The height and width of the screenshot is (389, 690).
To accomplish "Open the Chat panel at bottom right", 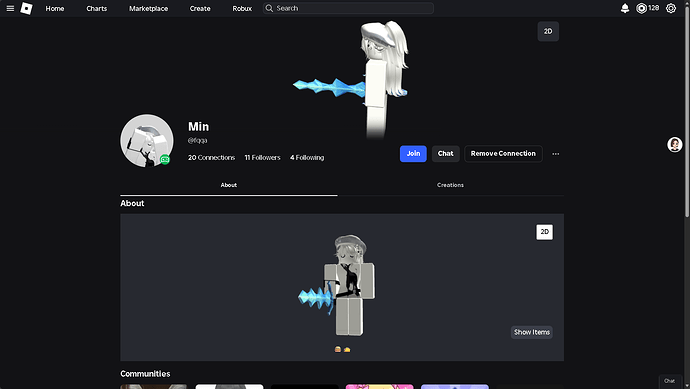I will click(669, 381).
